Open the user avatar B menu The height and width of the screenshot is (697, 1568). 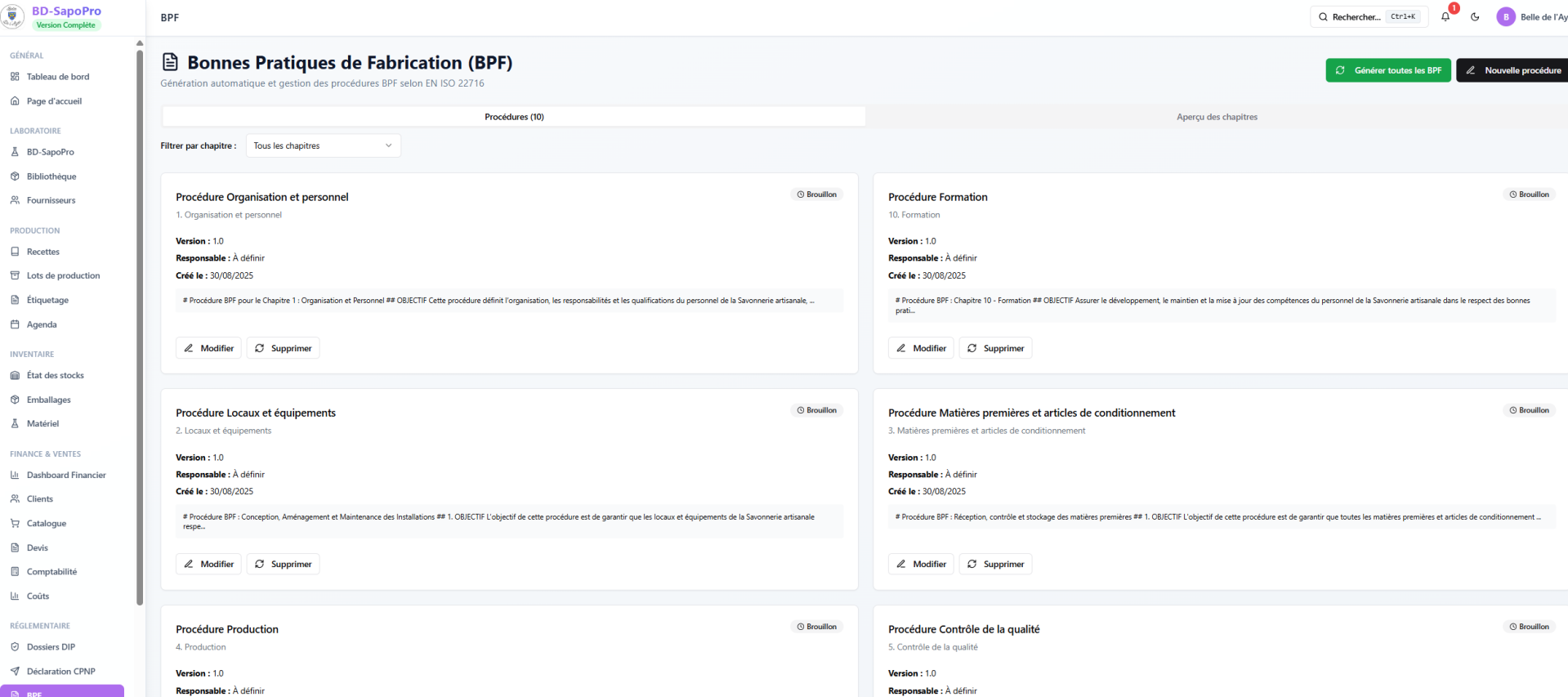1506,16
